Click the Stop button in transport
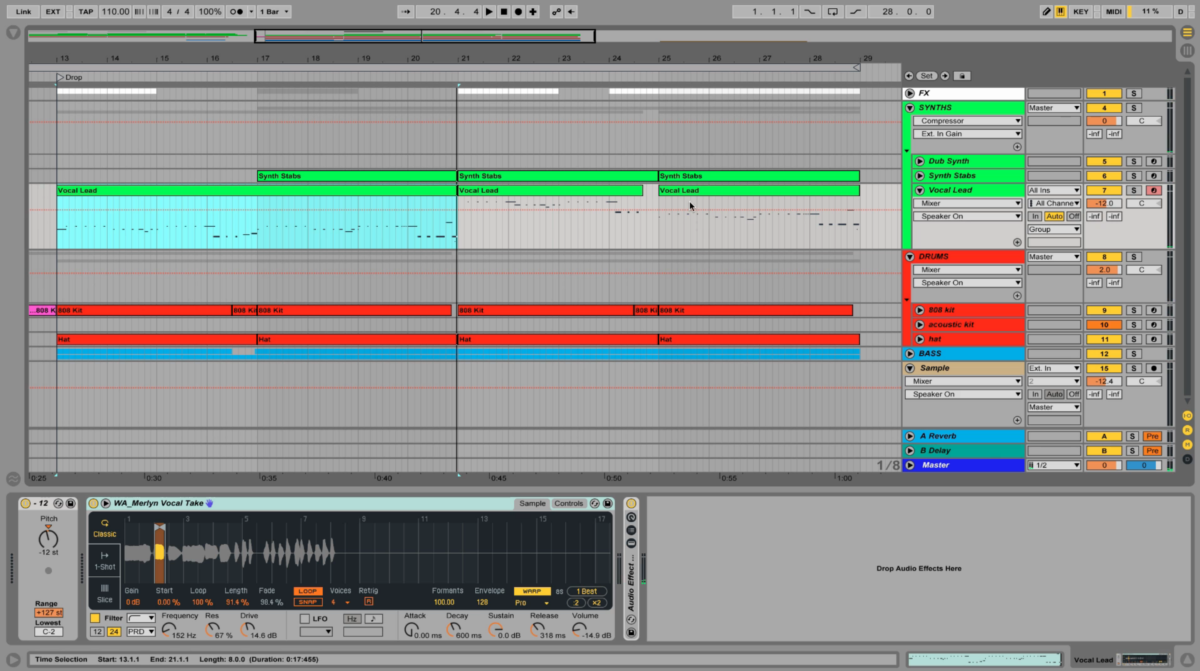Image resolution: width=1200 pixels, height=671 pixels. pos(504,11)
